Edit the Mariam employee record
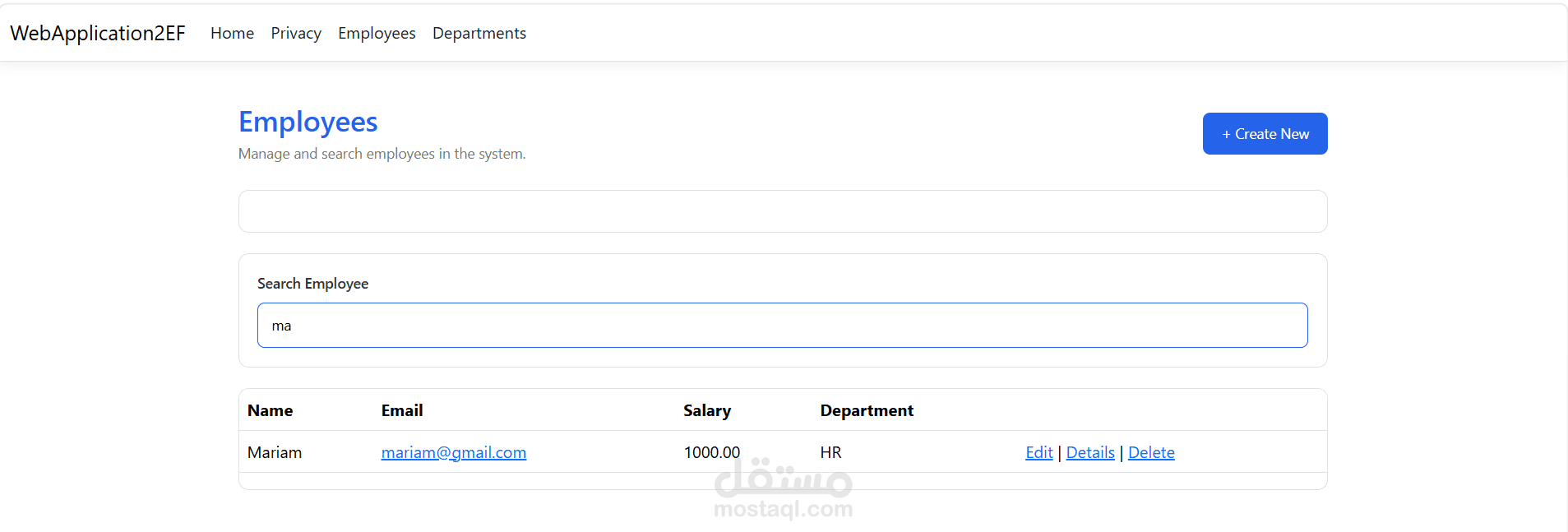This screenshot has width=1568, height=532. 1039,452
